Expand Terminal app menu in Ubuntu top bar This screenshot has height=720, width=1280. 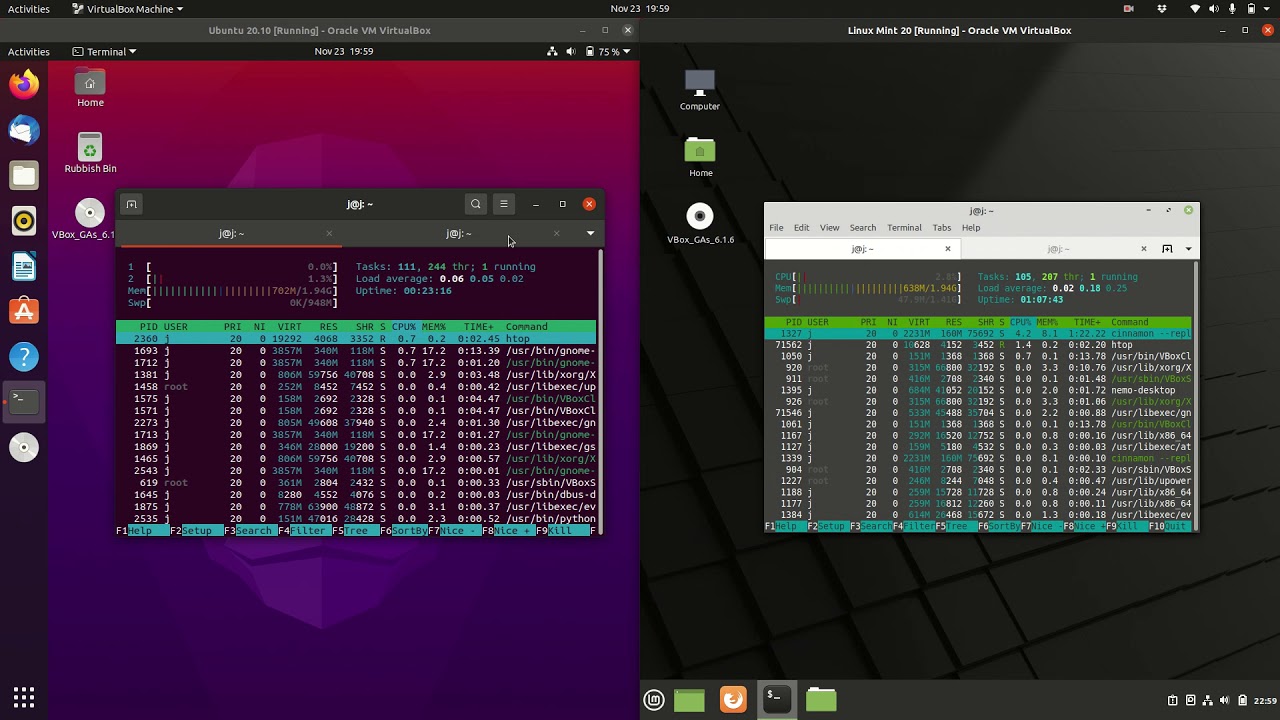(105, 52)
